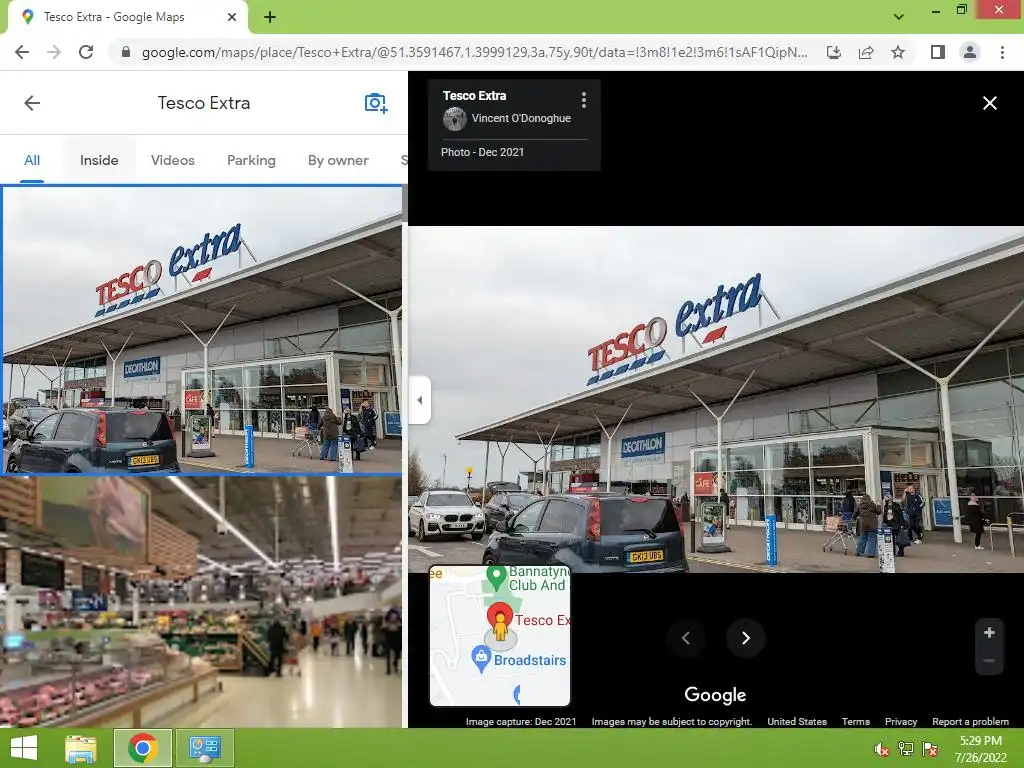Viewport: 1024px width, 768px height.
Task: Open the store interior photo thumbnail
Action: point(202,601)
